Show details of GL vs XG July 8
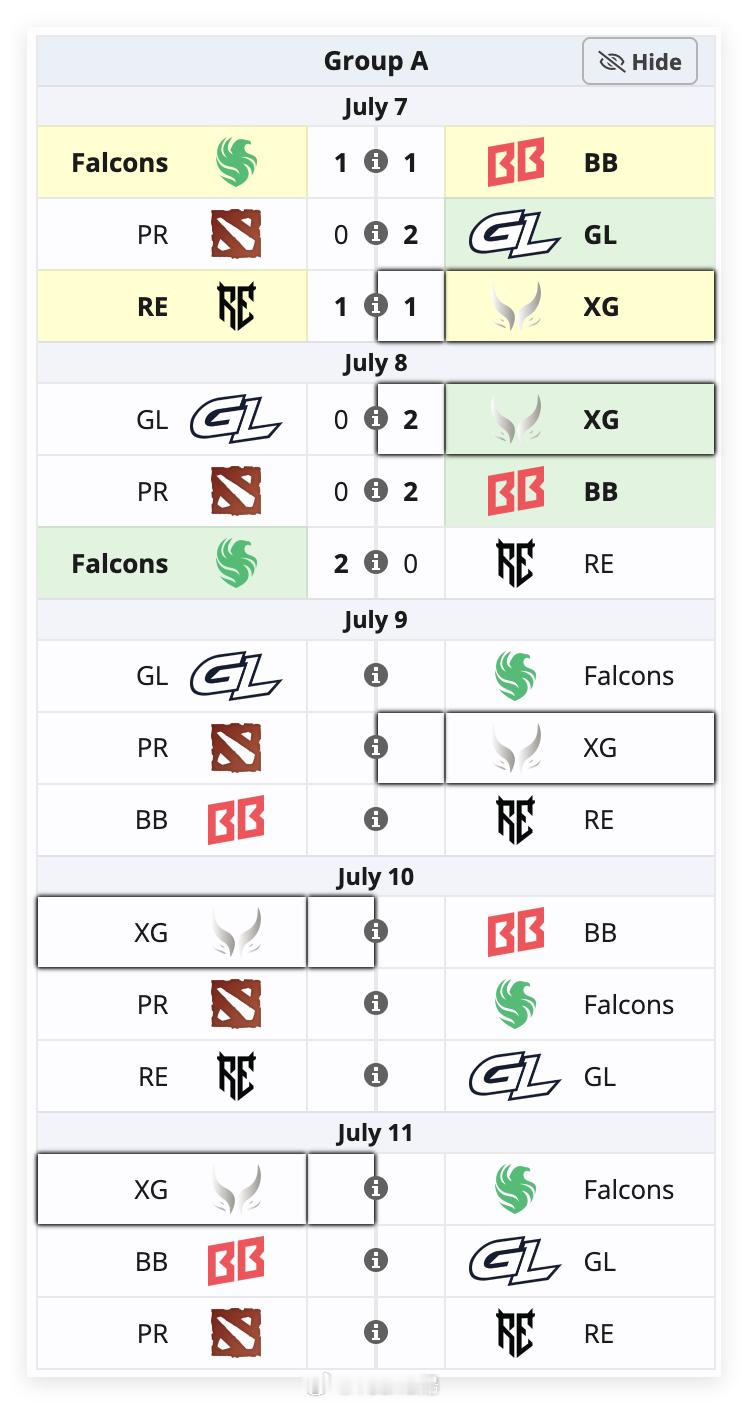This screenshot has width=748, height=1404. 376,418
